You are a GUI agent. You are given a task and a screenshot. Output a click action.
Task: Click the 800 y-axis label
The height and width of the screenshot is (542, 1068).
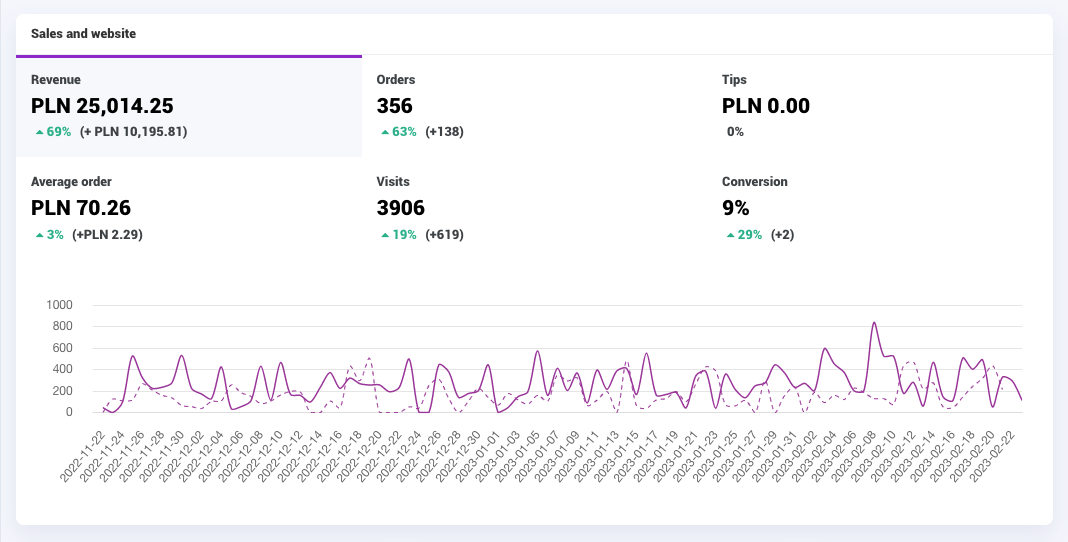[62, 326]
